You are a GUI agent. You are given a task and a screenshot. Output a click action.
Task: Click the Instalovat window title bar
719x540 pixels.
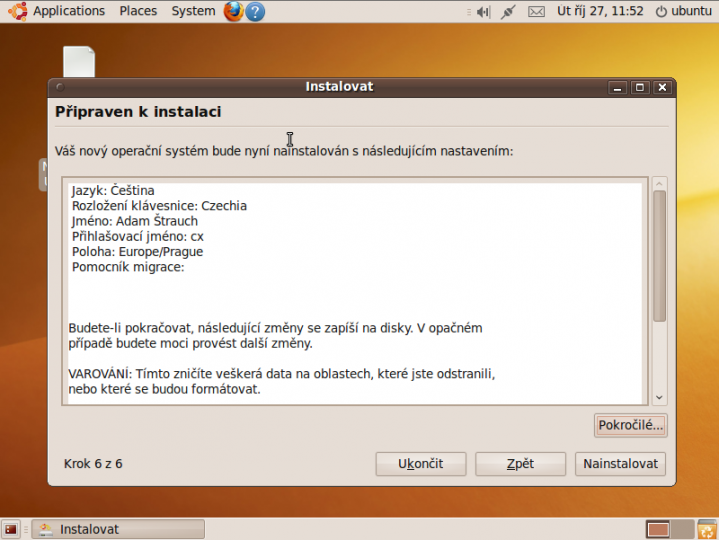339,87
